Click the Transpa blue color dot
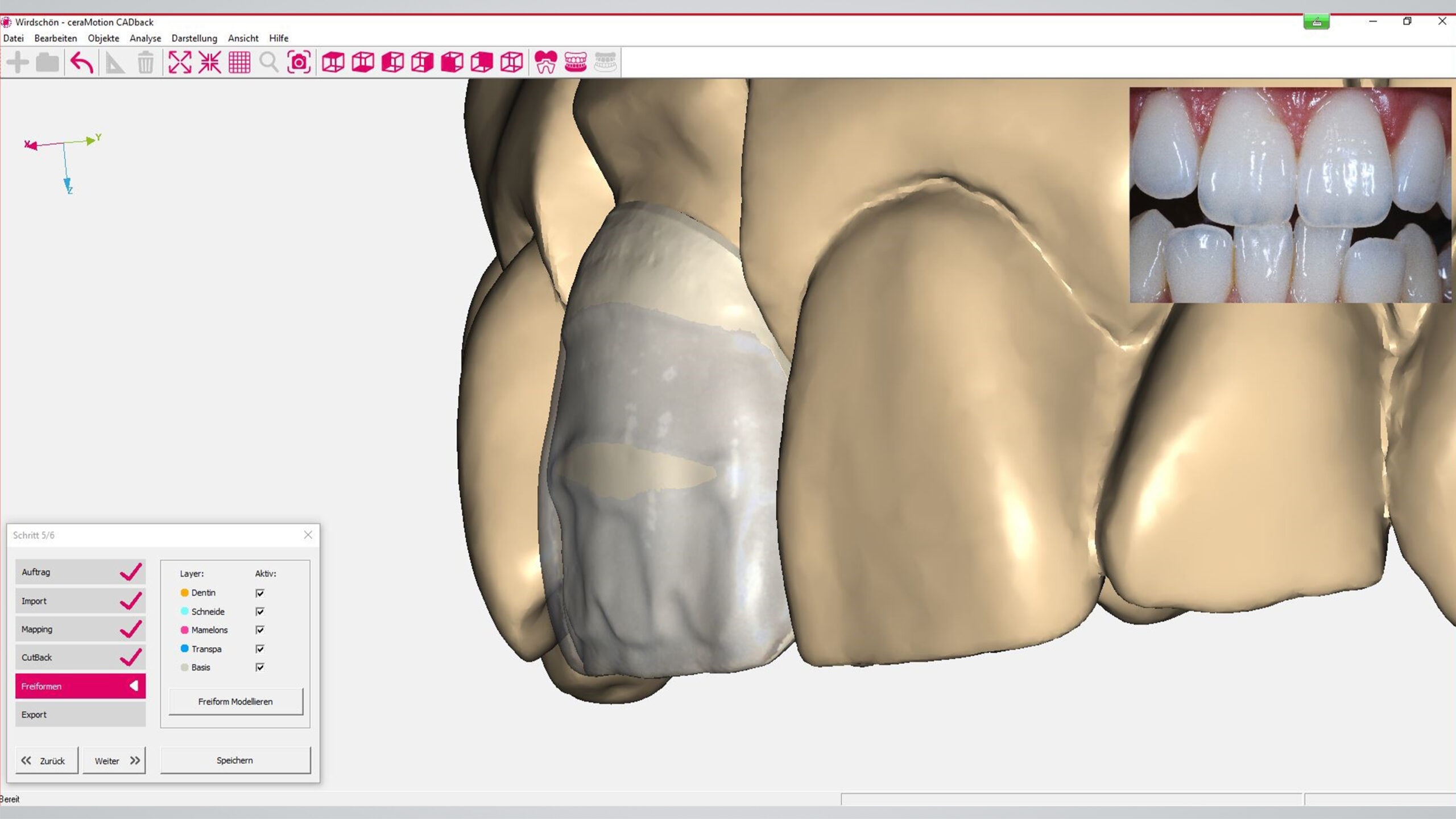The image size is (1456, 819). 184,648
